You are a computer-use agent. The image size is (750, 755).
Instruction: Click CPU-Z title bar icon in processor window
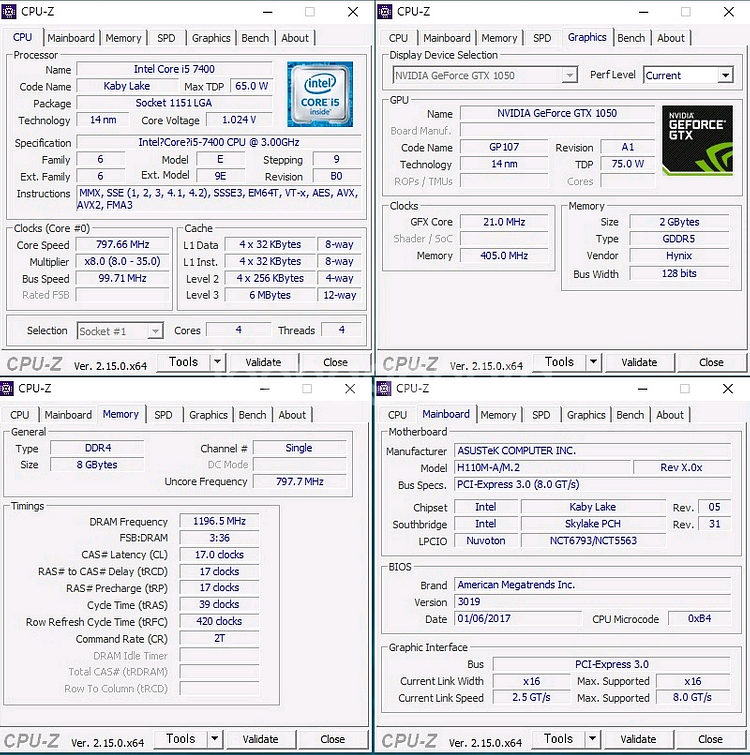pyautogui.click(x=9, y=12)
